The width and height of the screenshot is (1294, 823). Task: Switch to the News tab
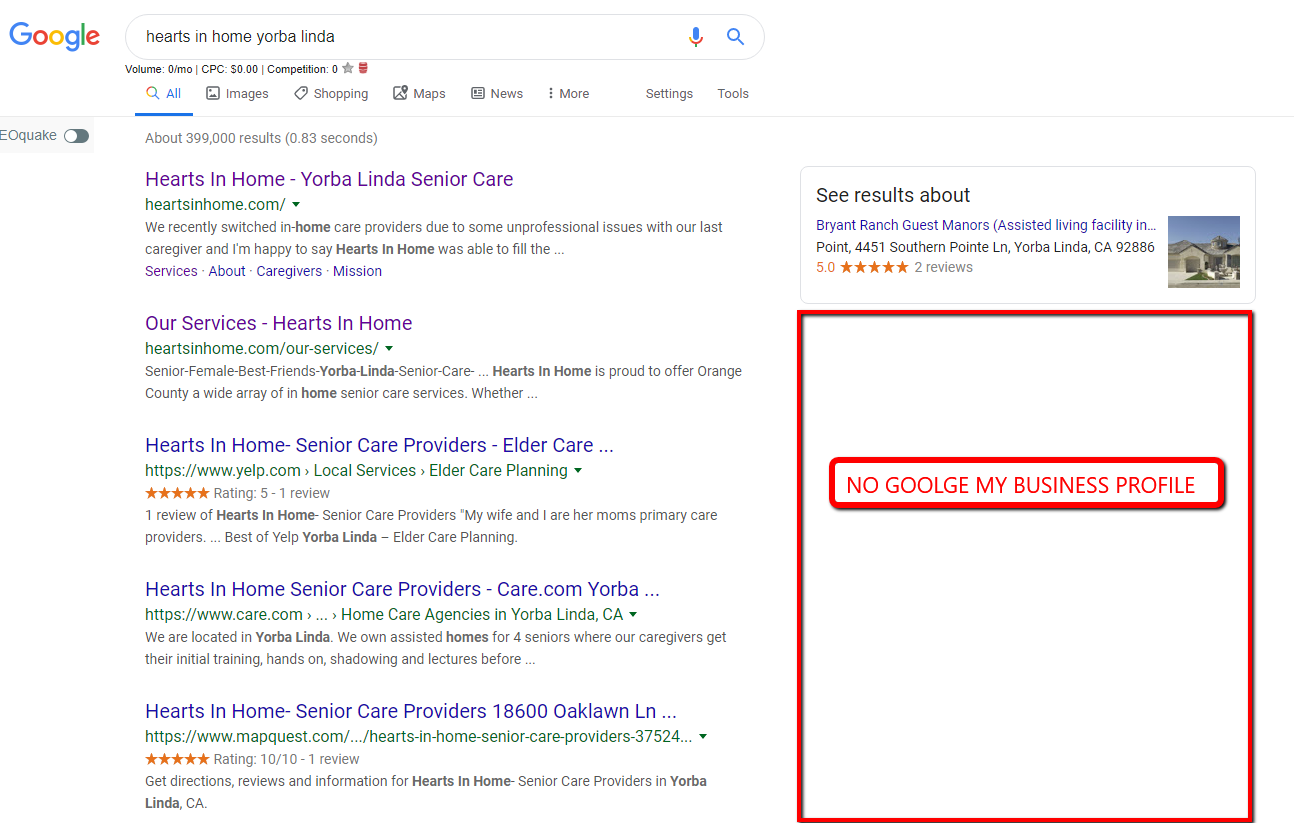coord(497,93)
